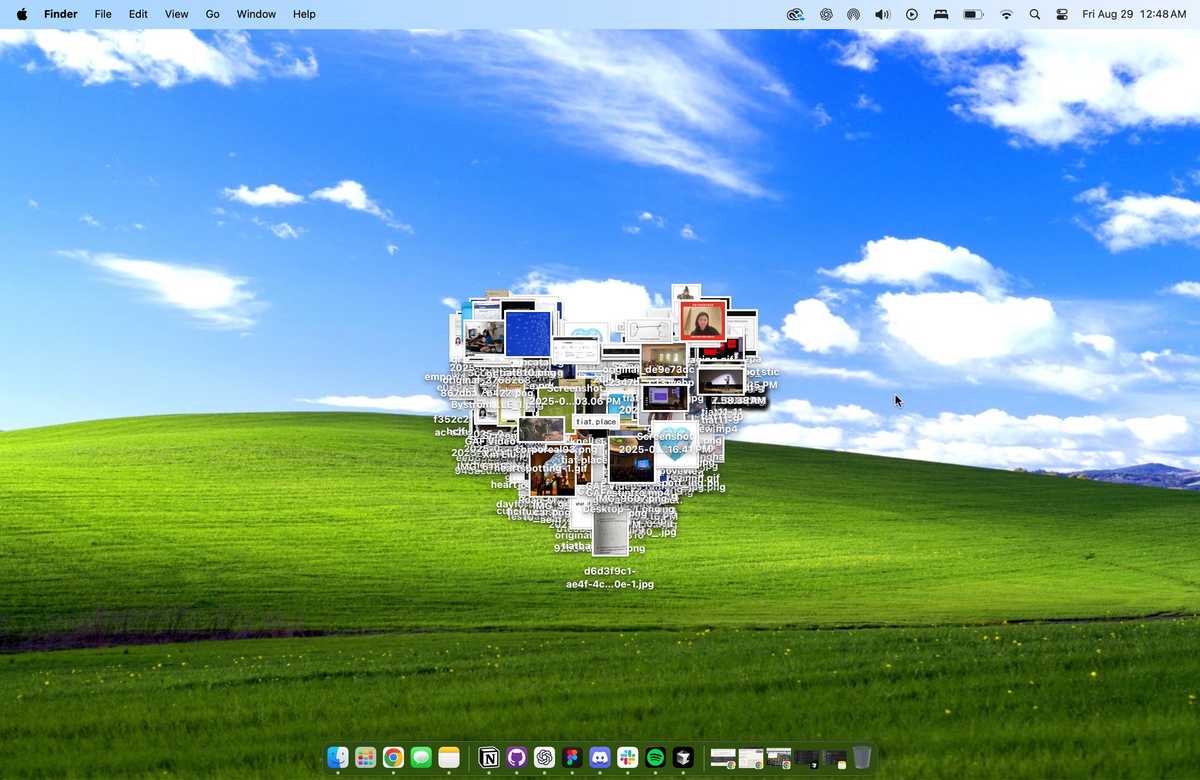Open Figma from the Dock
Image resolution: width=1200 pixels, height=780 pixels.
click(571, 758)
